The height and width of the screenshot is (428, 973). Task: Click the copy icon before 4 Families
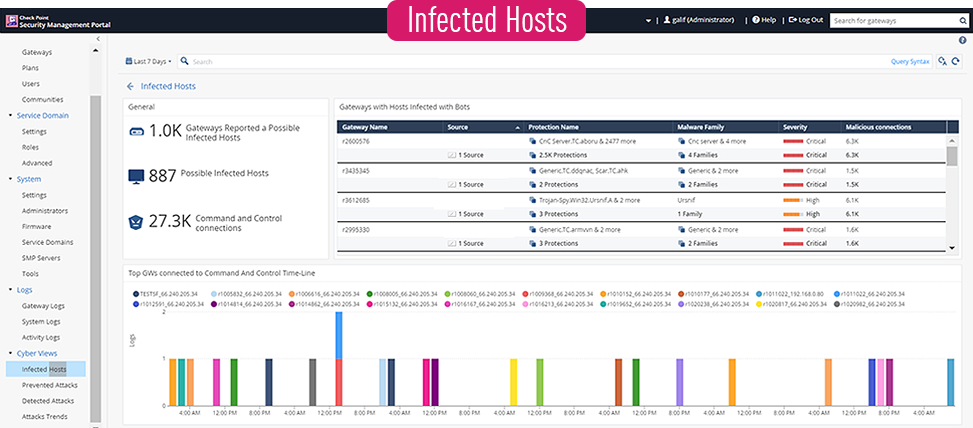pos(682,155)
